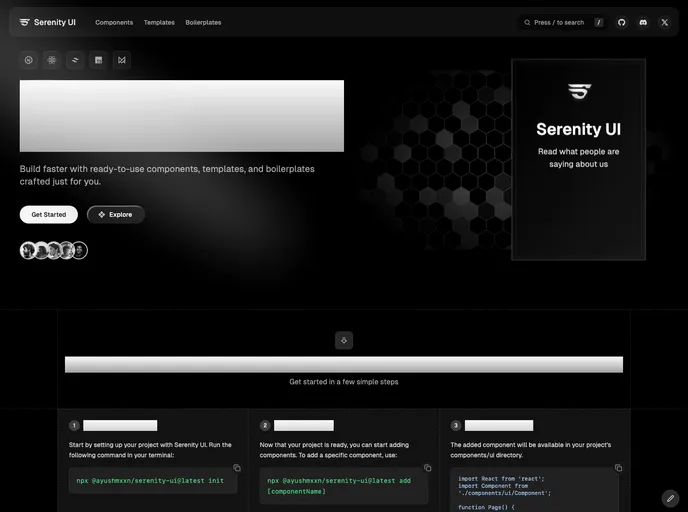Click the user avatars group
Image resolution: width=688 pixels, height=512 pixels.
(x=54, y=251)
